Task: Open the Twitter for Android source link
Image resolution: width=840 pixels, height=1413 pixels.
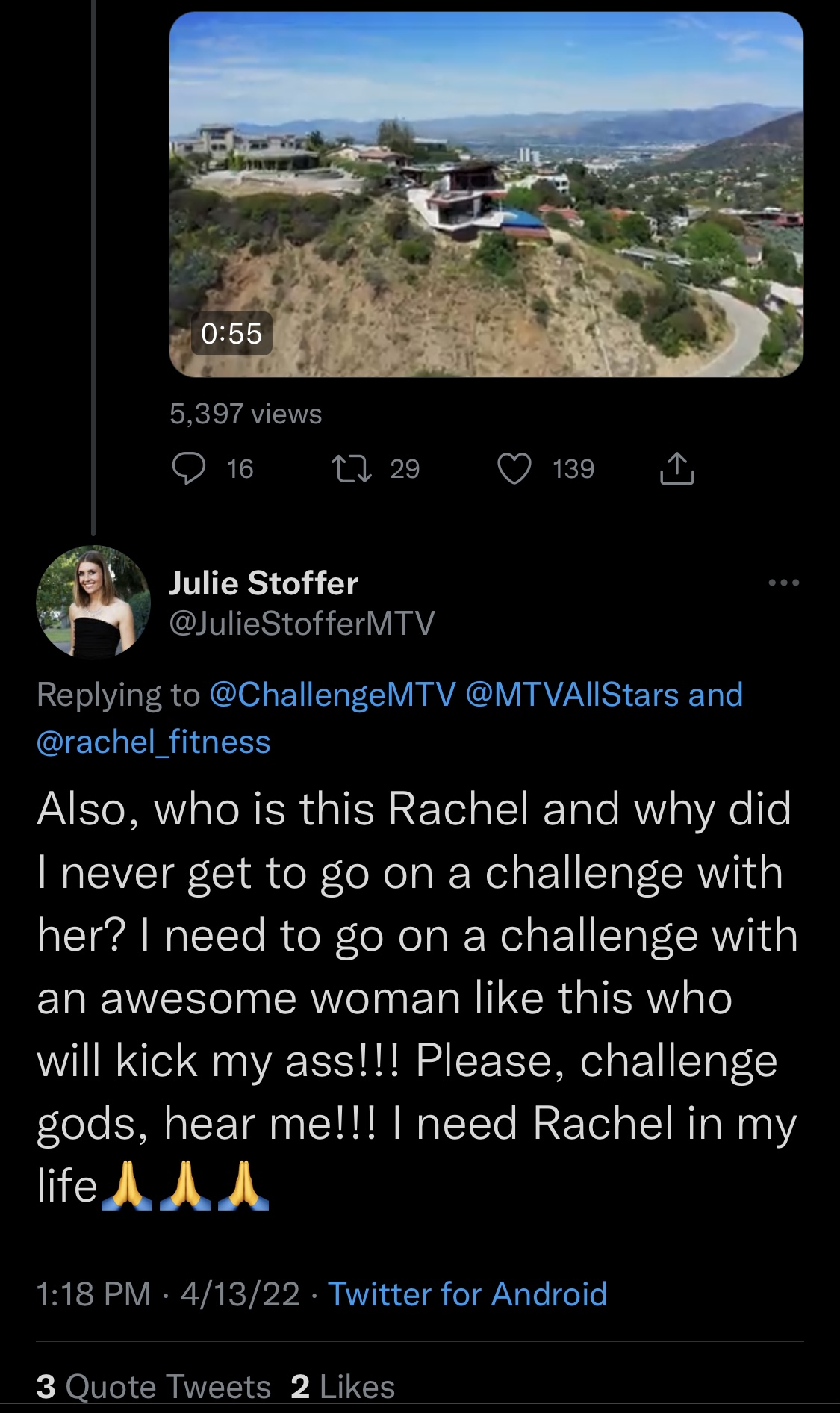Action: [467, 1294]
